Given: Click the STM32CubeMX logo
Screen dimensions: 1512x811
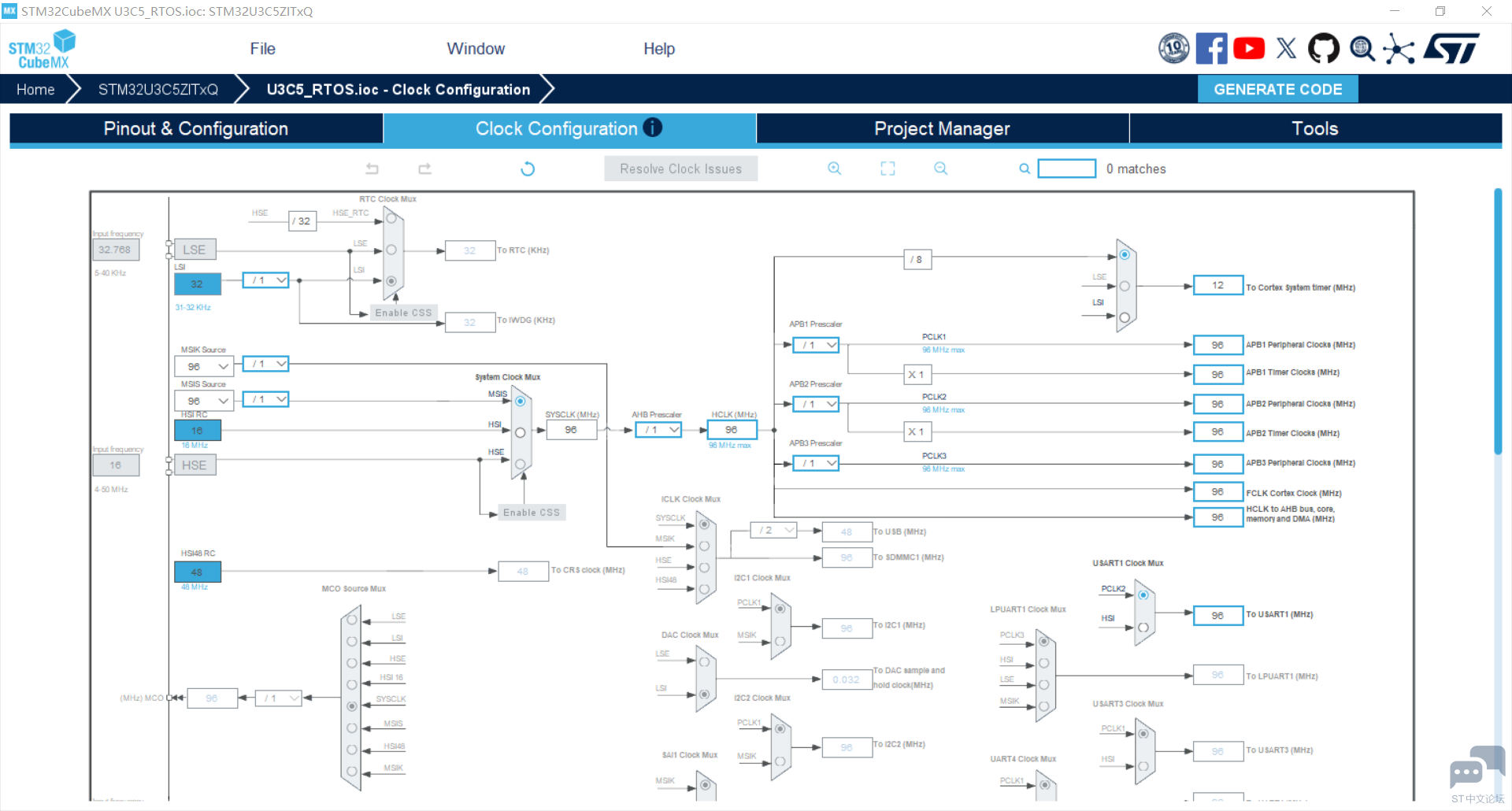Looking at the screenshot, I should pos(42,49).
